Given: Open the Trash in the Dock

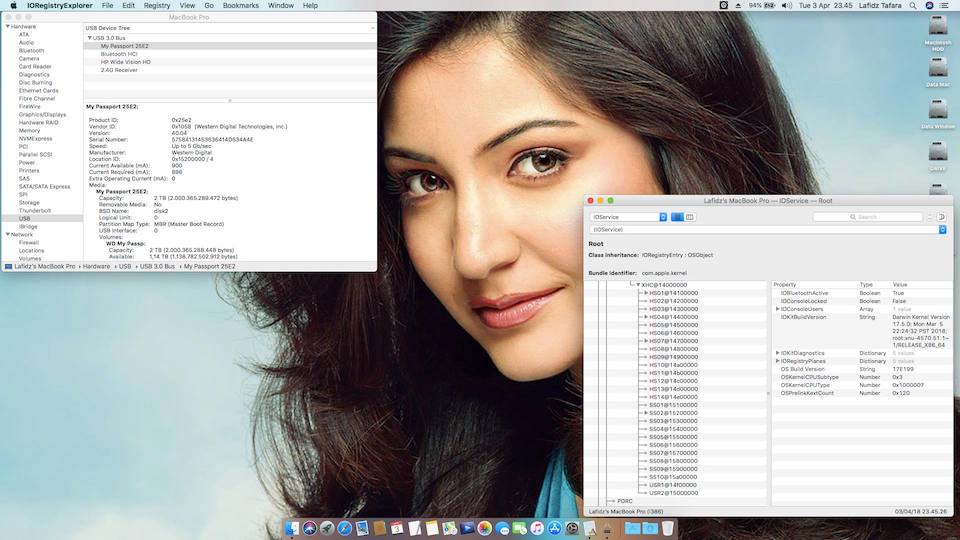Looking at the screenshot, I should pos(667,528).
